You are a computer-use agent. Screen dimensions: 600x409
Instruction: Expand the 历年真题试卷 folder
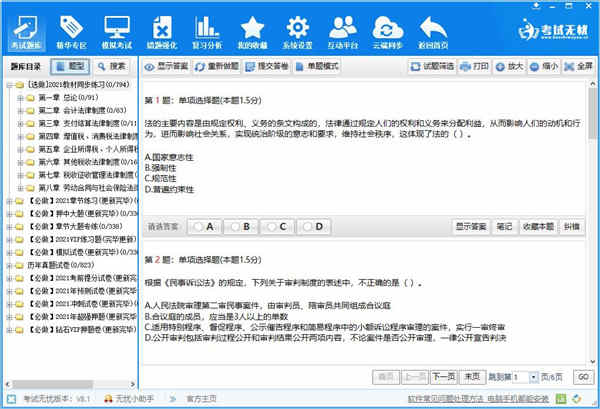pos(10,266)
